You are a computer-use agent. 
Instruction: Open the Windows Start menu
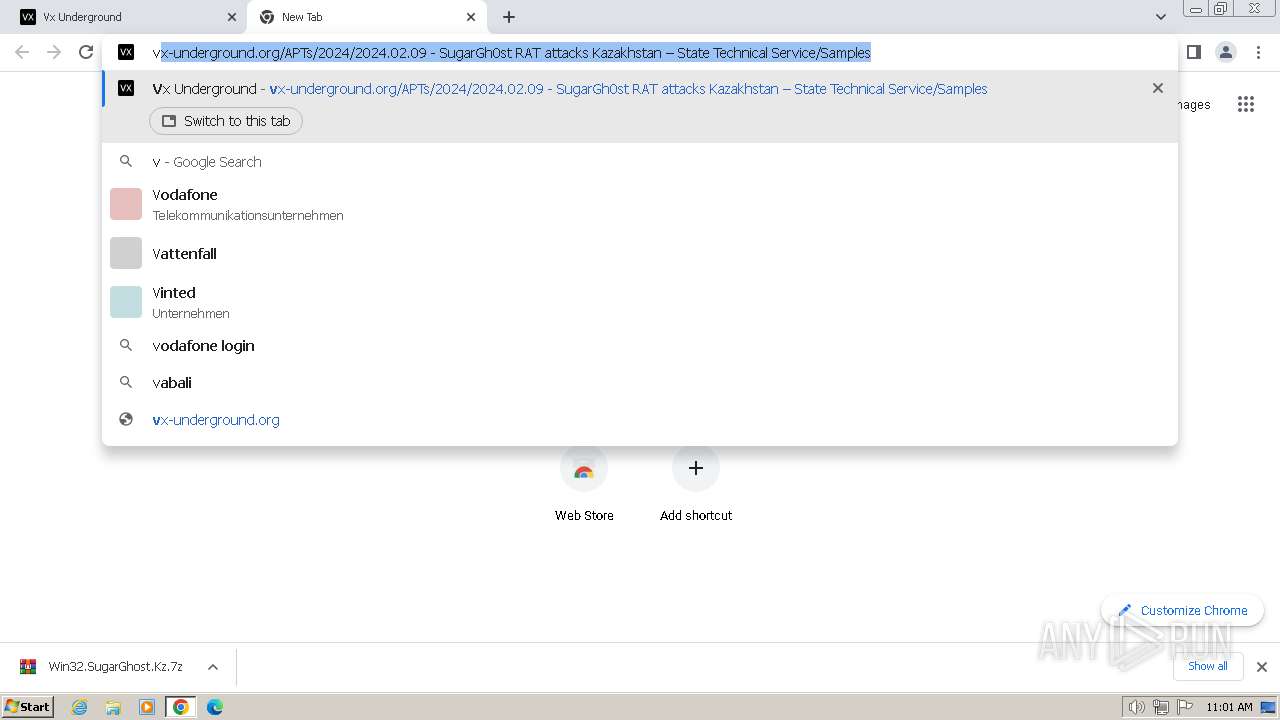27,707
